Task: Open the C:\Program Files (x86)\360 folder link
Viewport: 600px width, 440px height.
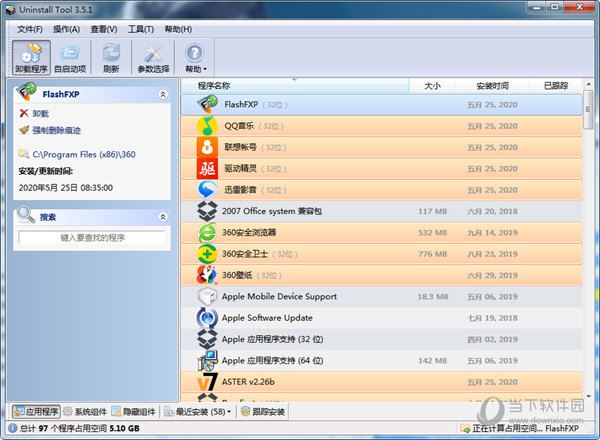Action: 84,155
